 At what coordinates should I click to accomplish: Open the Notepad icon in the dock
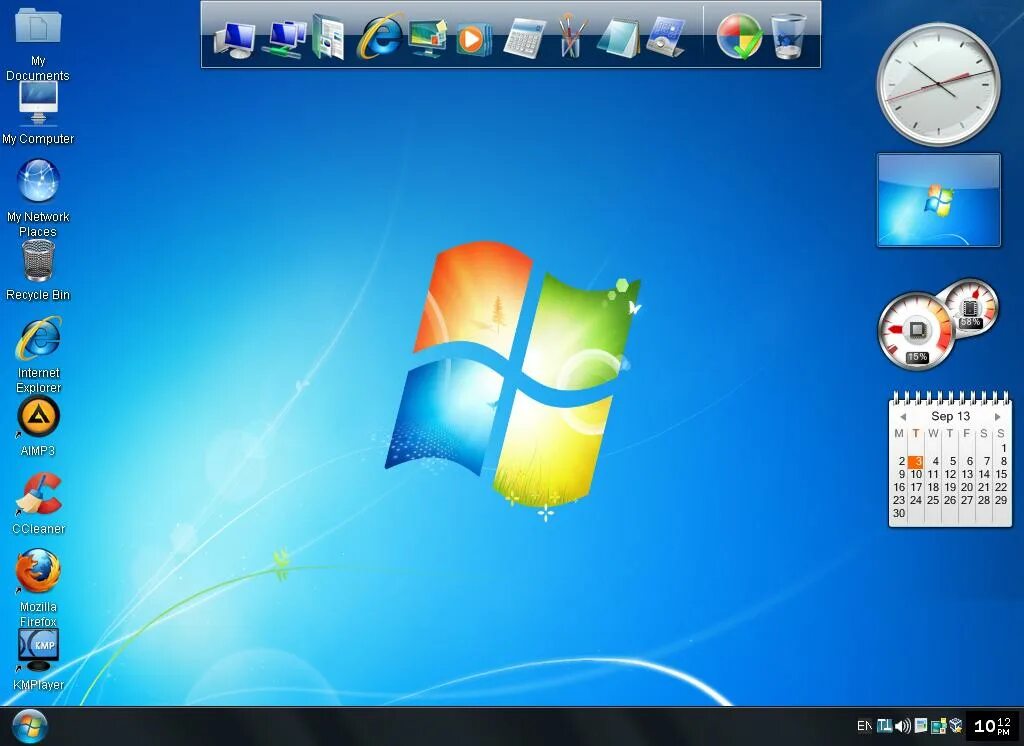click(x=618, y=39)
